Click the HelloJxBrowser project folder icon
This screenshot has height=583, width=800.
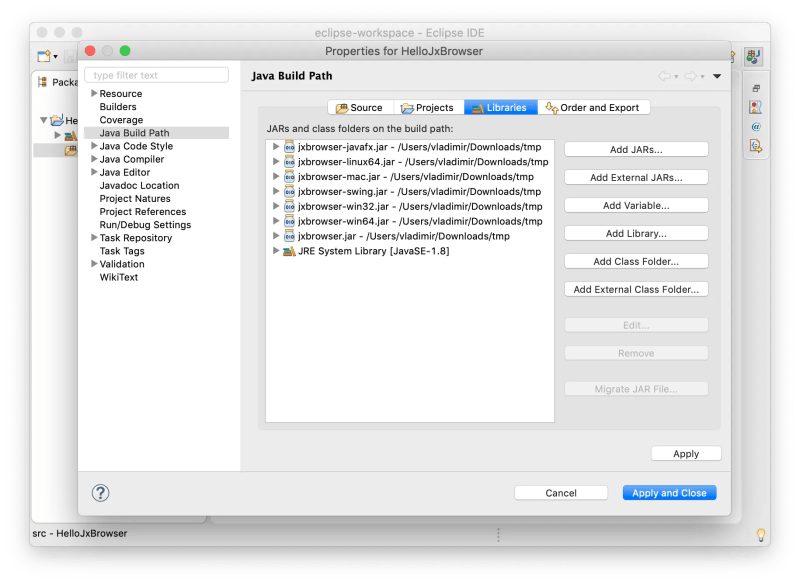point(57,120)
